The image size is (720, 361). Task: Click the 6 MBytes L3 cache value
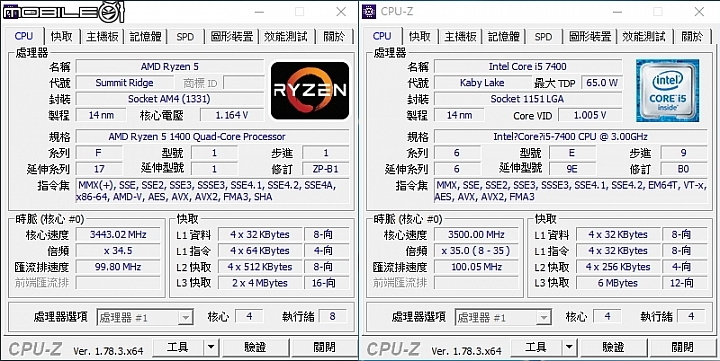pos(618,283)
